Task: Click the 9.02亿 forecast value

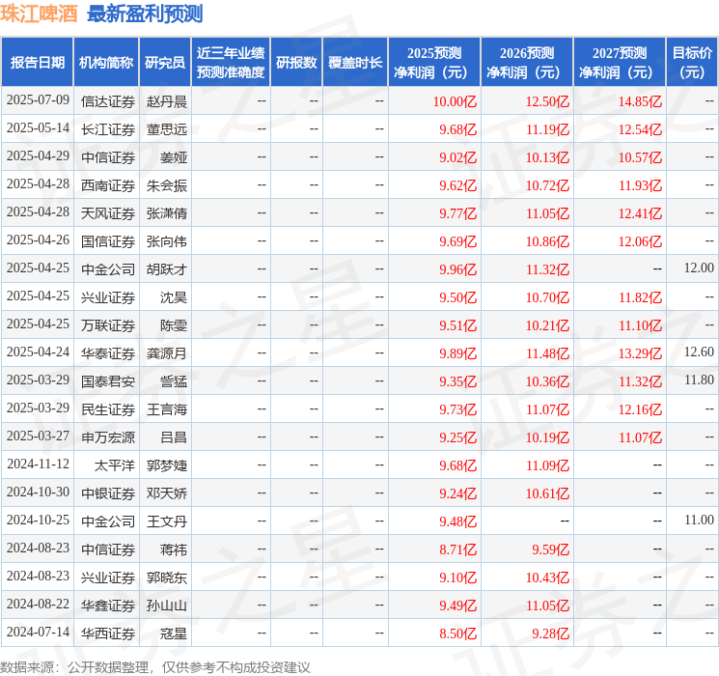Action: (x=458, y=157)
